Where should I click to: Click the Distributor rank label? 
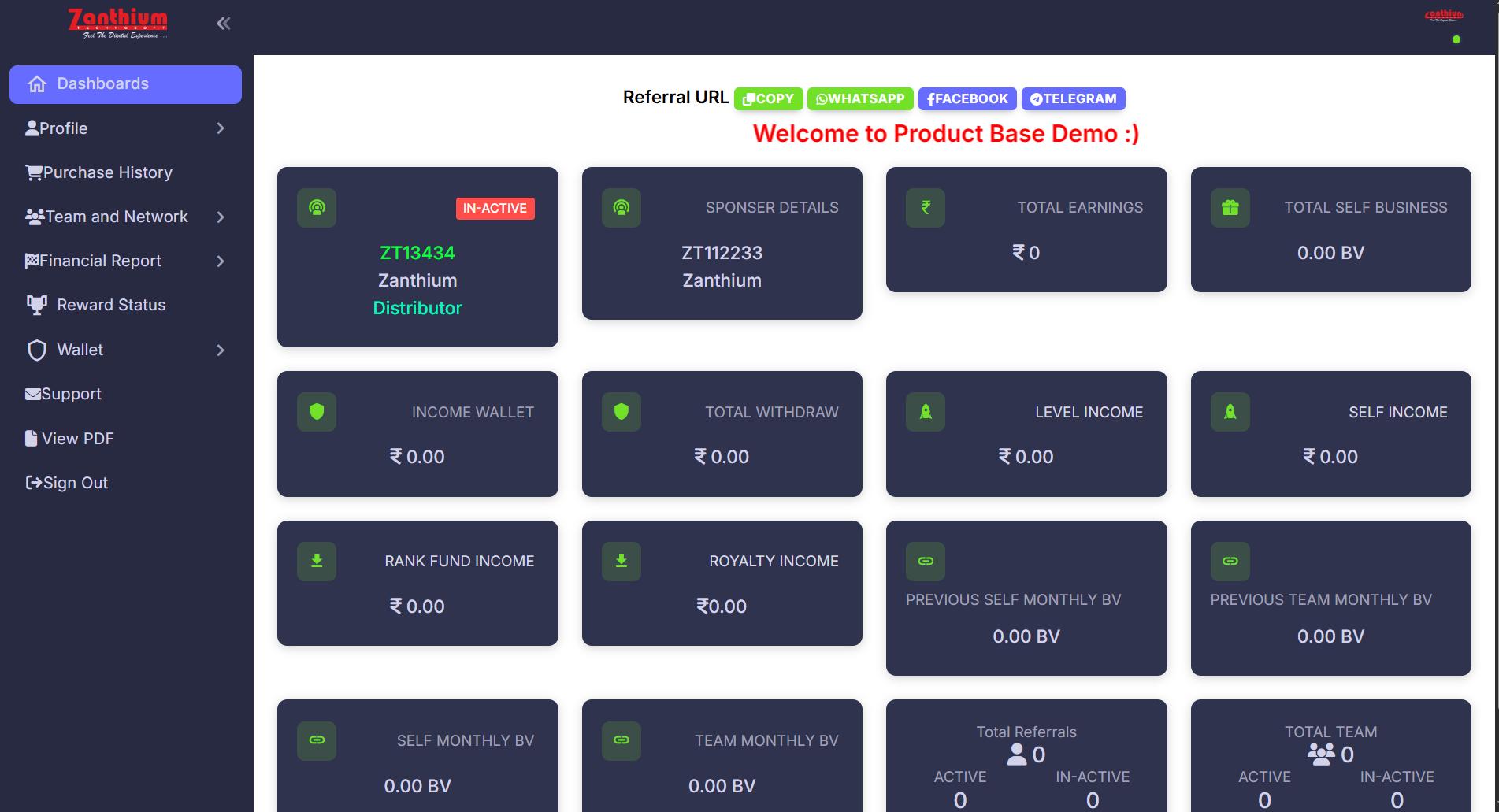coord(417,308)
